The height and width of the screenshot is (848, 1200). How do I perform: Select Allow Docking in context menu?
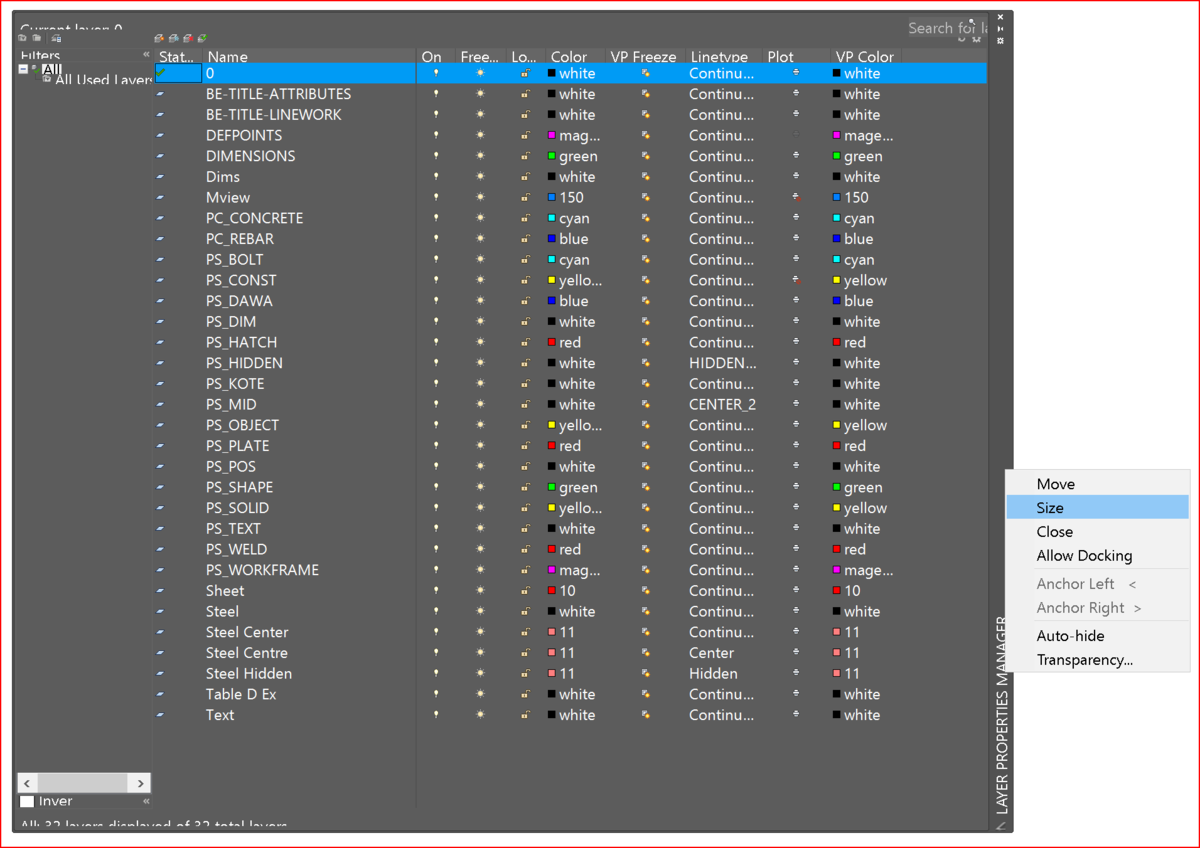tap(1098, 556)
